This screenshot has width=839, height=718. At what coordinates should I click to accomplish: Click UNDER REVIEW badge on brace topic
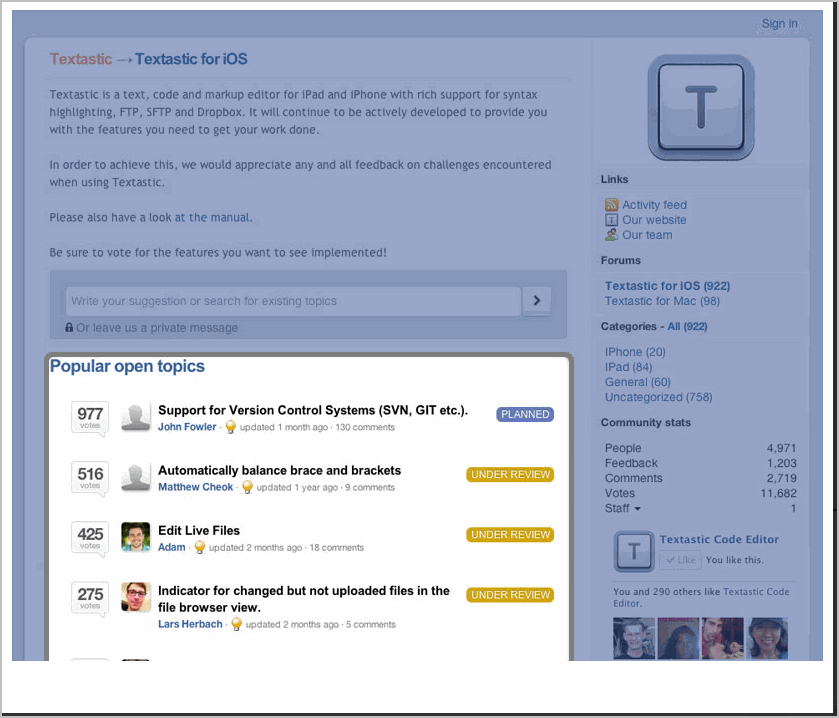point(510,475)
